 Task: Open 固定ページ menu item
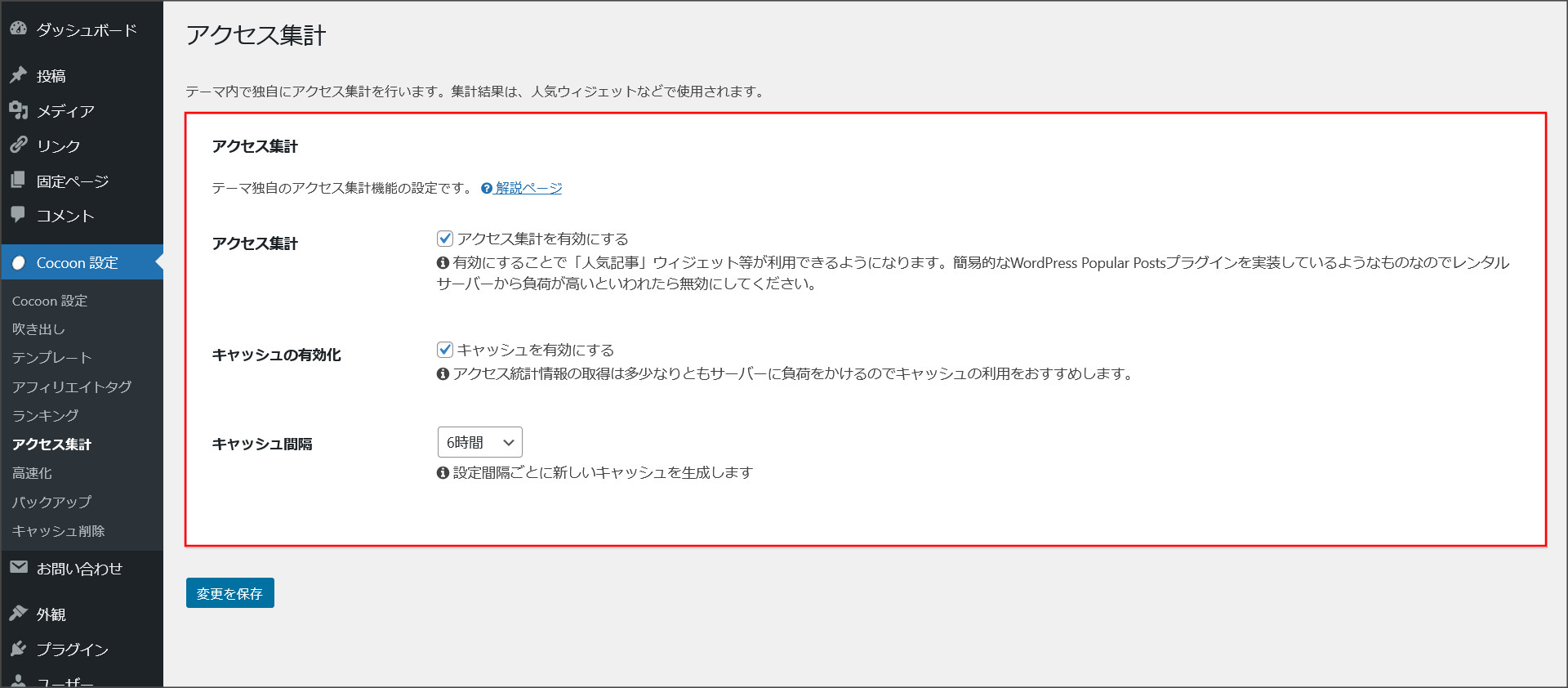(82, 181)
